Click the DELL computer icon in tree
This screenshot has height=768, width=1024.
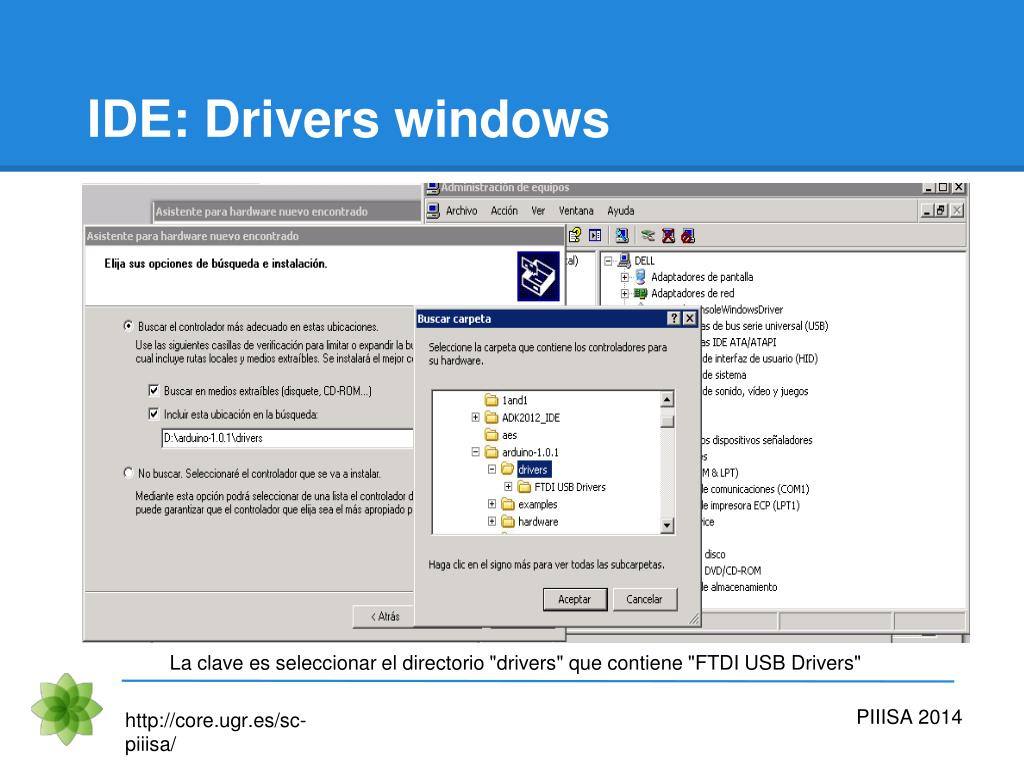[x=624, y=261]
